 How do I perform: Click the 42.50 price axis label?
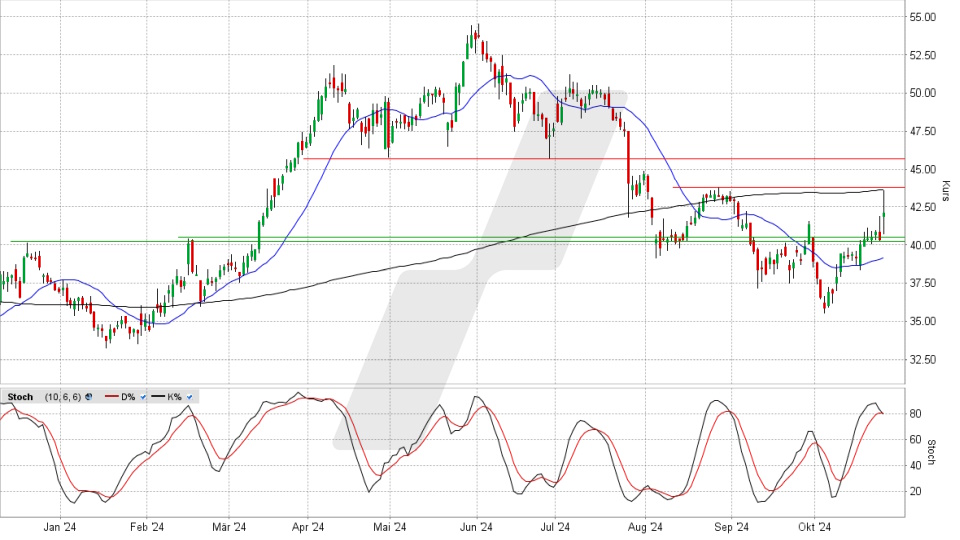tap(923, 207)
